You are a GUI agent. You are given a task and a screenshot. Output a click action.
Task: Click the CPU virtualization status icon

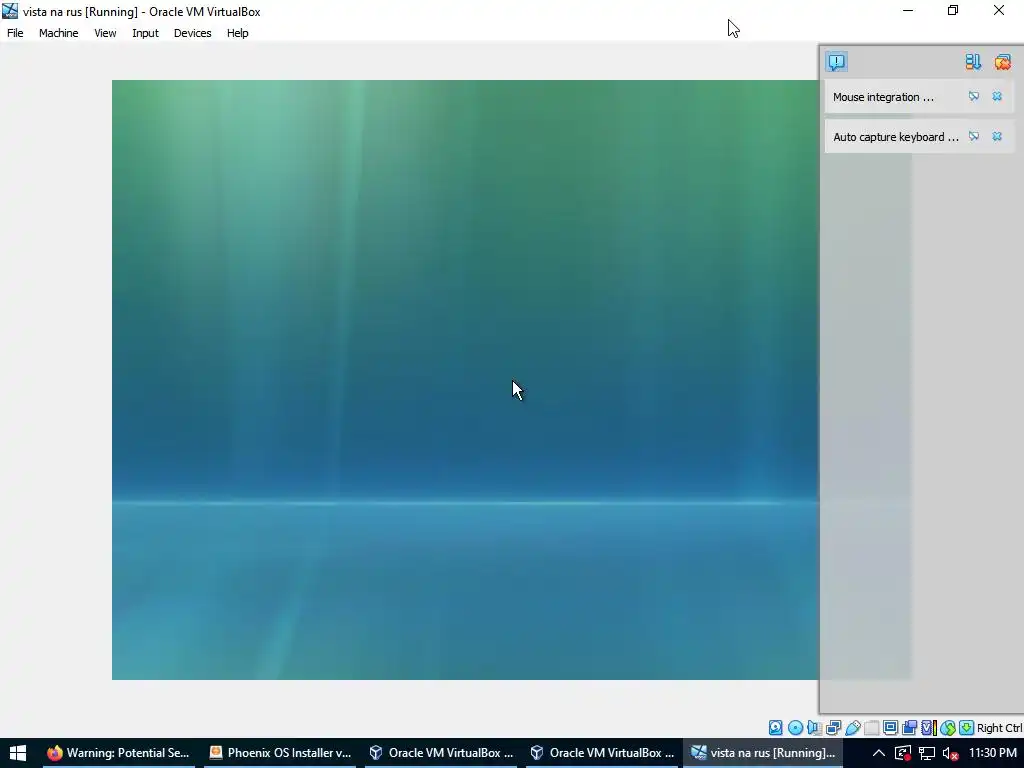pyautogui.click(x=929, y=728)
